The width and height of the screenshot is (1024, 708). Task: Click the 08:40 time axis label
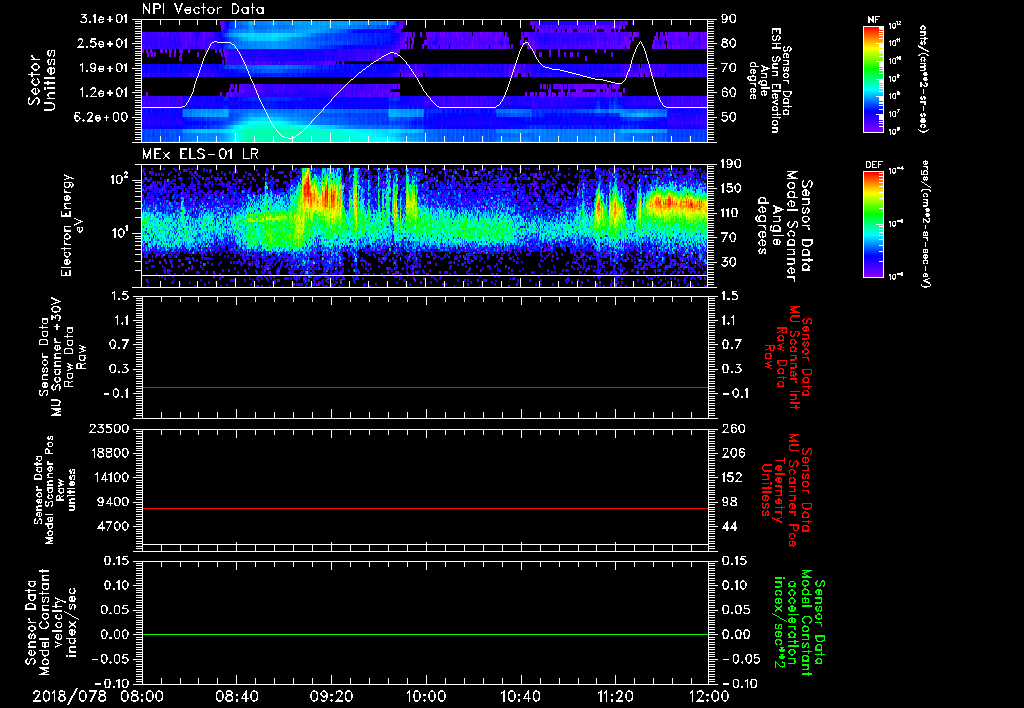[x=236, y=696]
